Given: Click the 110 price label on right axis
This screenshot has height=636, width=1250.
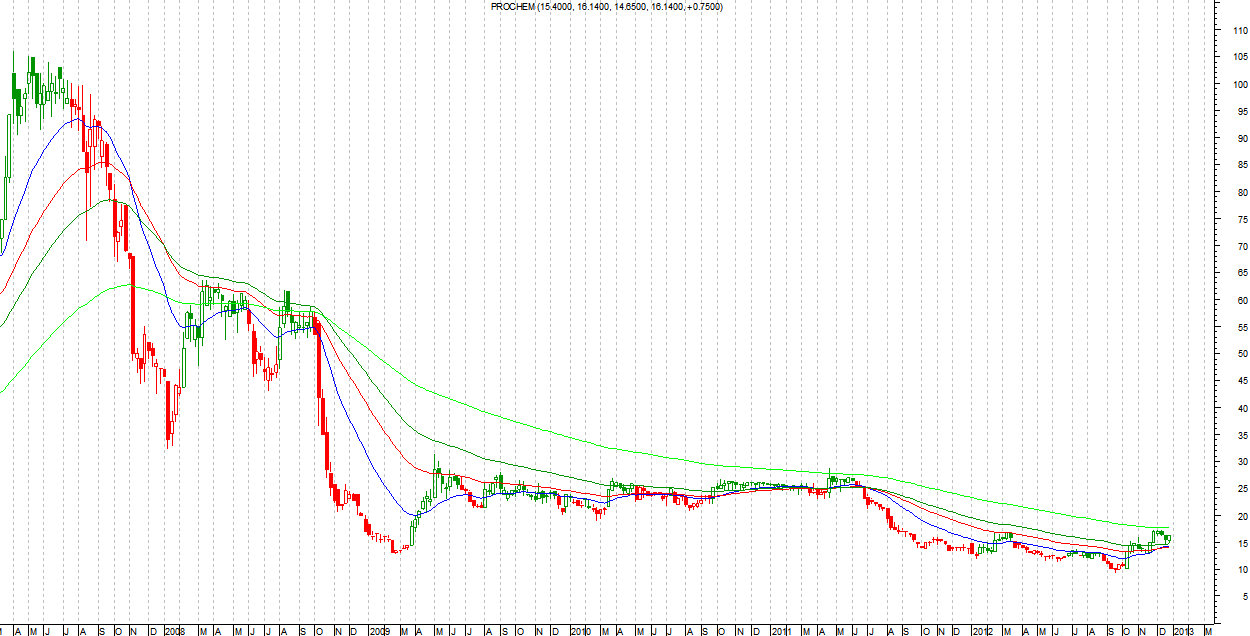Looking at the screenshot, I should coord(1239,31).
